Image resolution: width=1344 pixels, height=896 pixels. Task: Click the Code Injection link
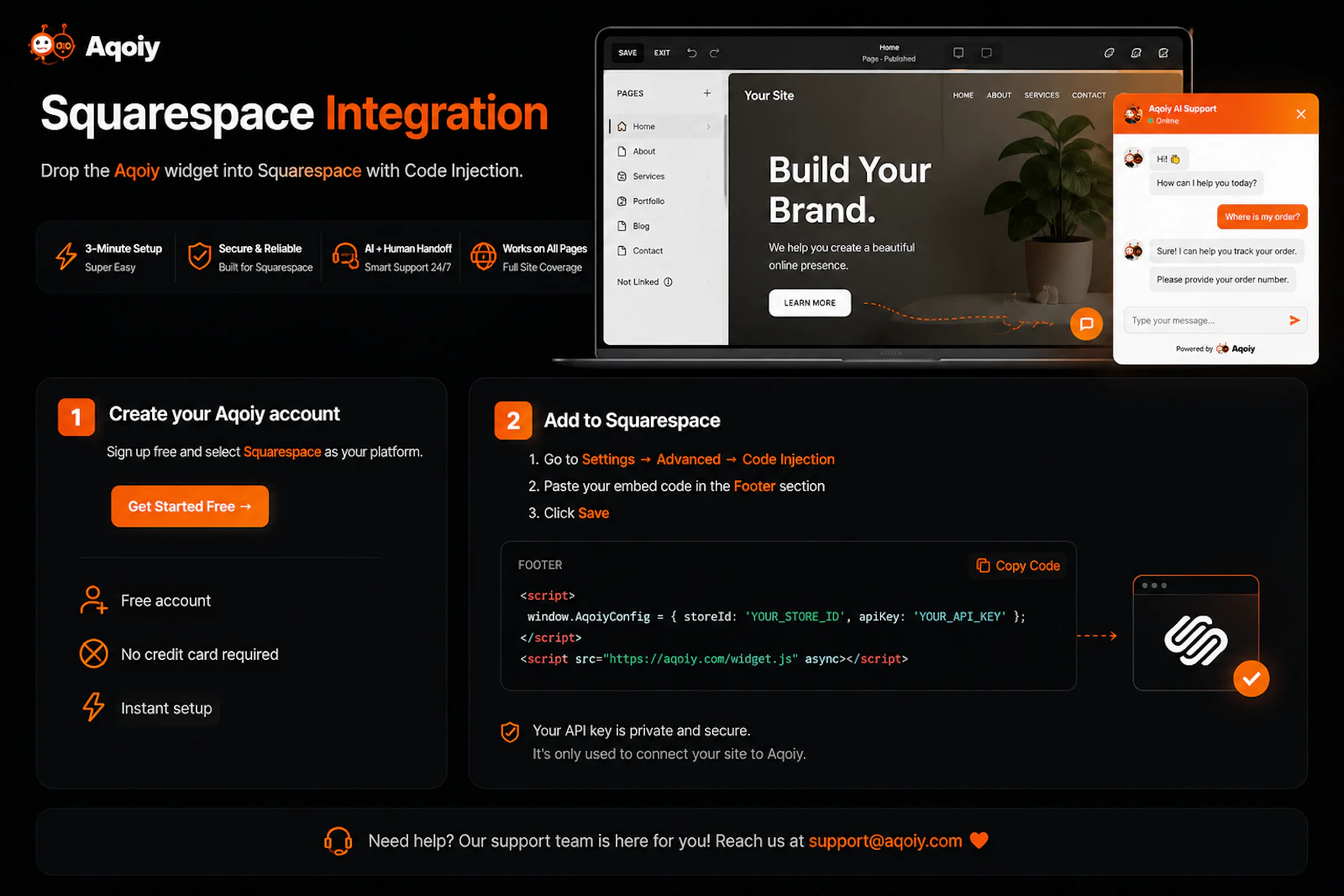[x=788, y=459]
